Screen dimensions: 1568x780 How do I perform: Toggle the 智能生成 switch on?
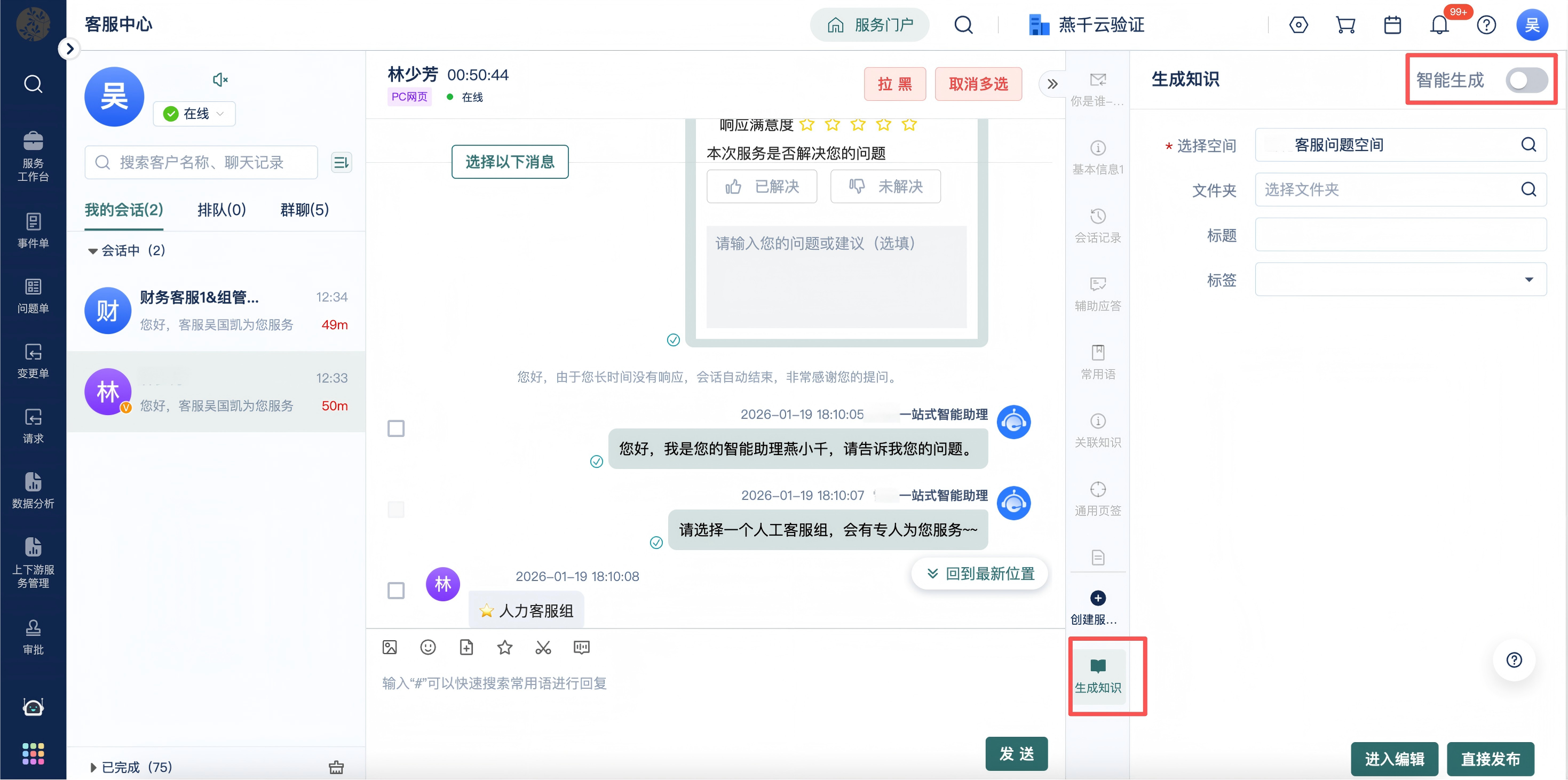pos(1526,79)
